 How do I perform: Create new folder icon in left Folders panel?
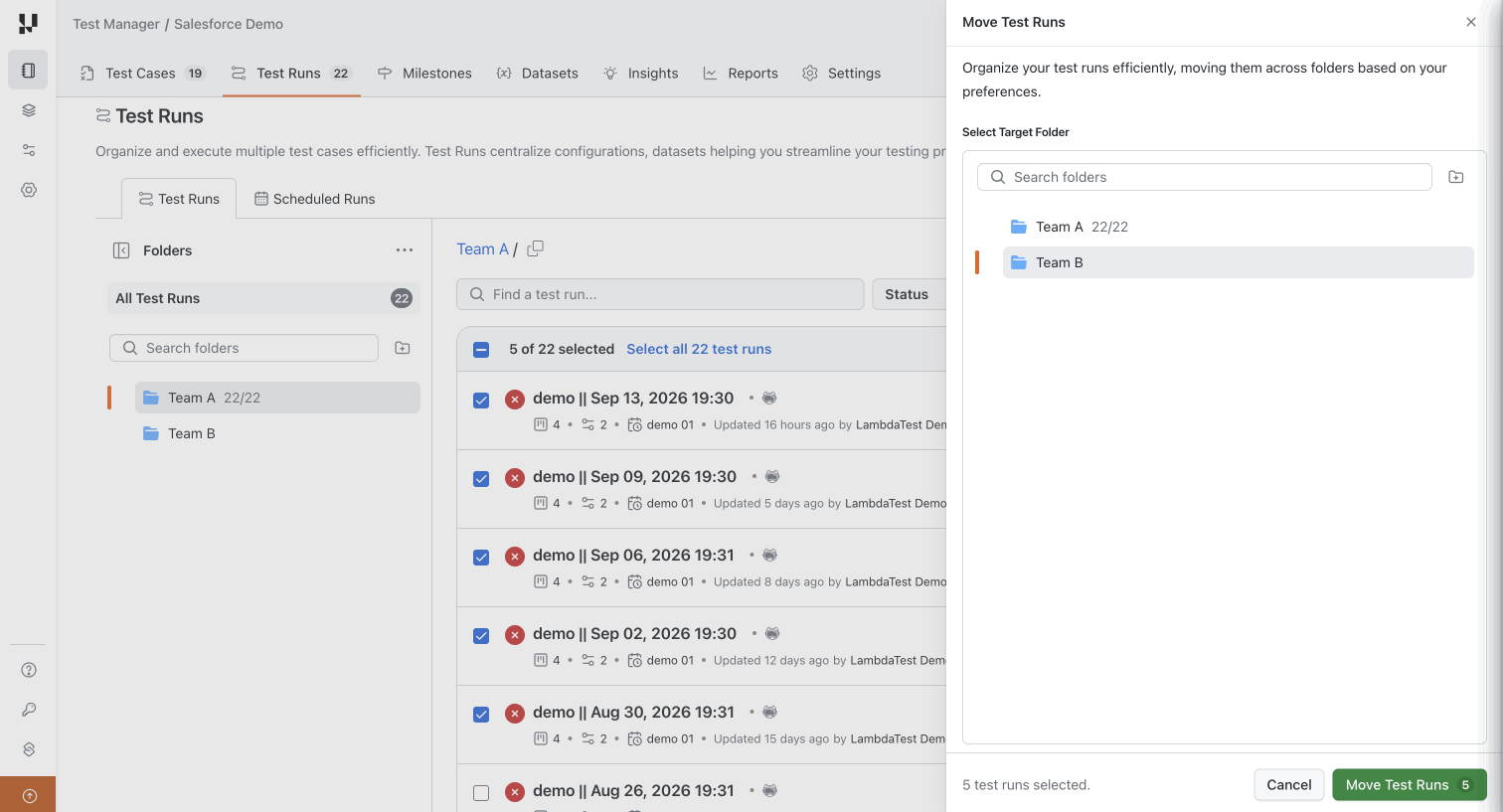coord(403,348)
